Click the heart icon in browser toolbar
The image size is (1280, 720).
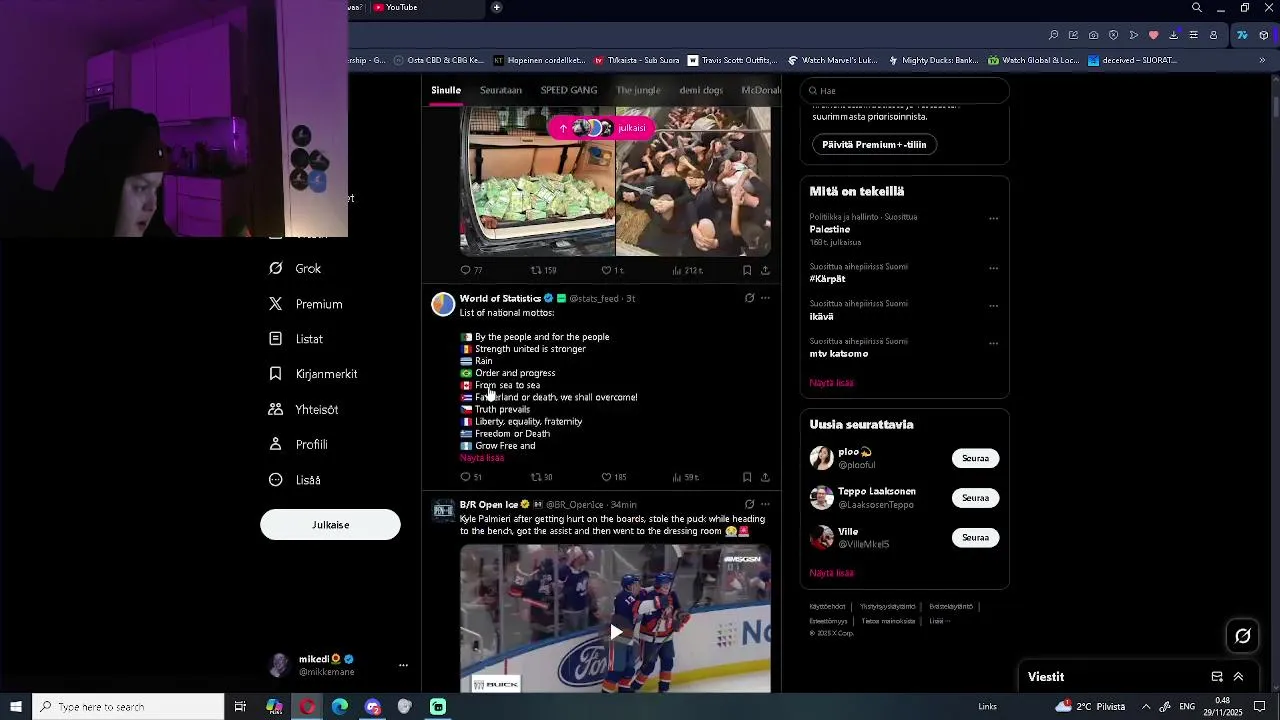(1153, 35)
